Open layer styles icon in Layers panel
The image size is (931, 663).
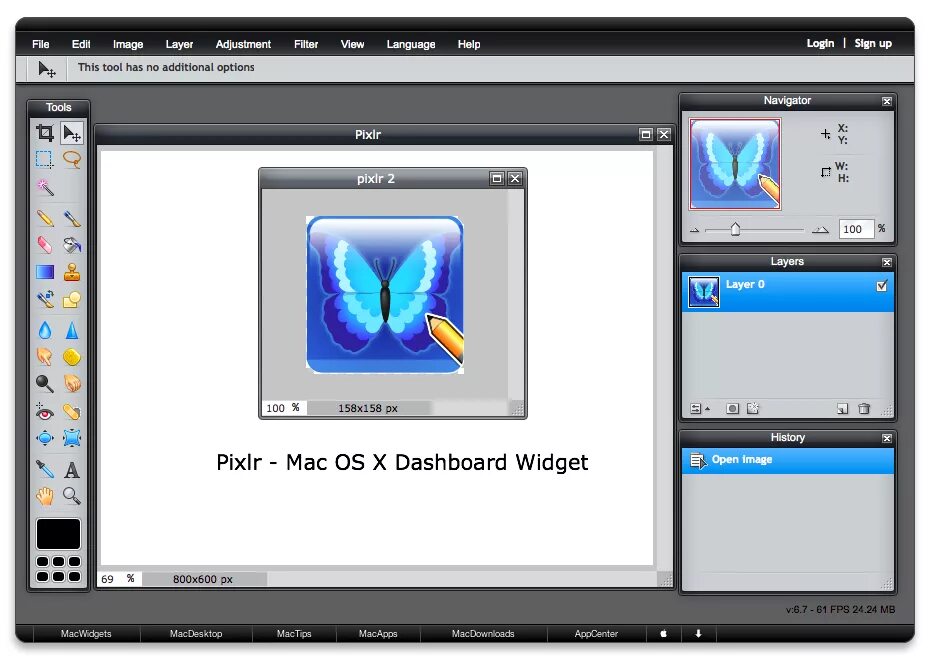[x=753, y=408]
